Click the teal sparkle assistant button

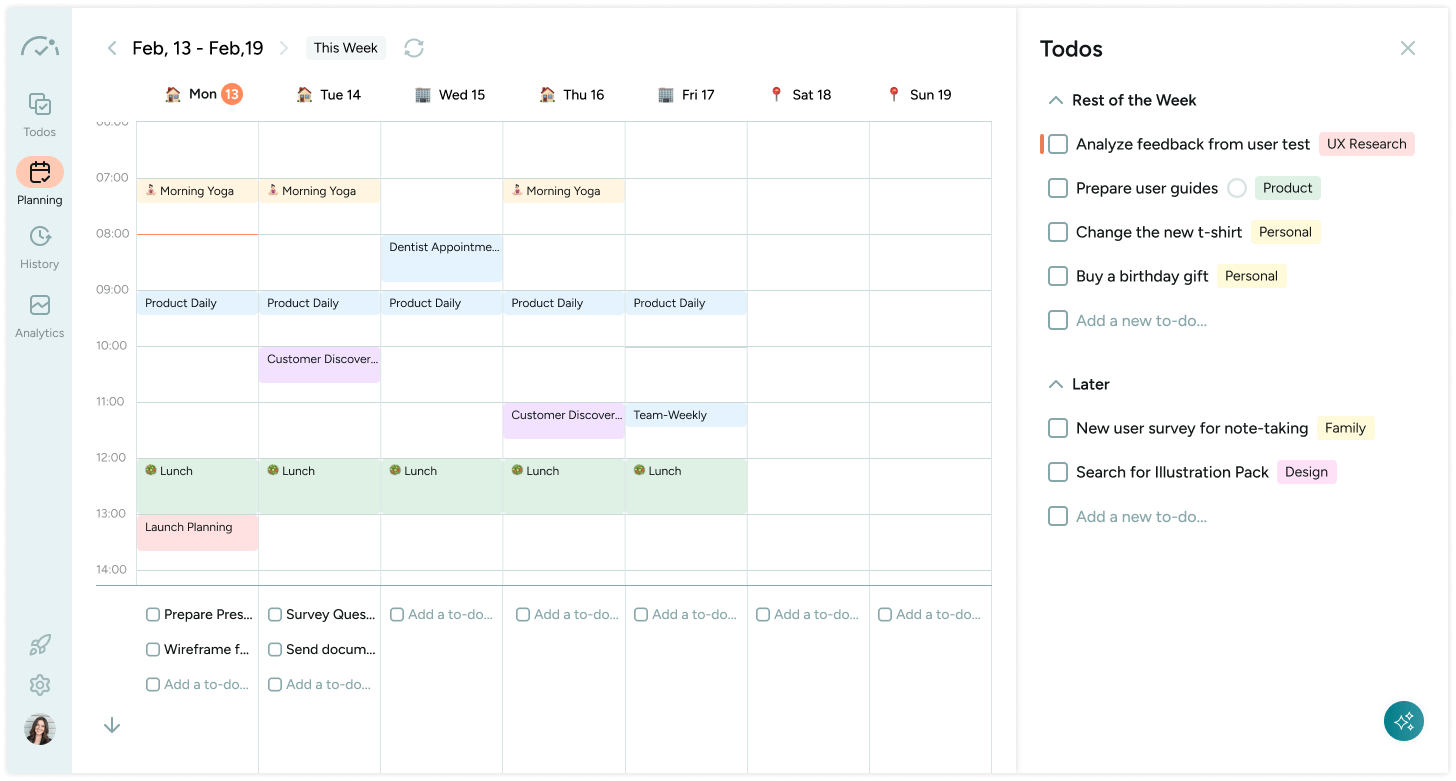1404,721
